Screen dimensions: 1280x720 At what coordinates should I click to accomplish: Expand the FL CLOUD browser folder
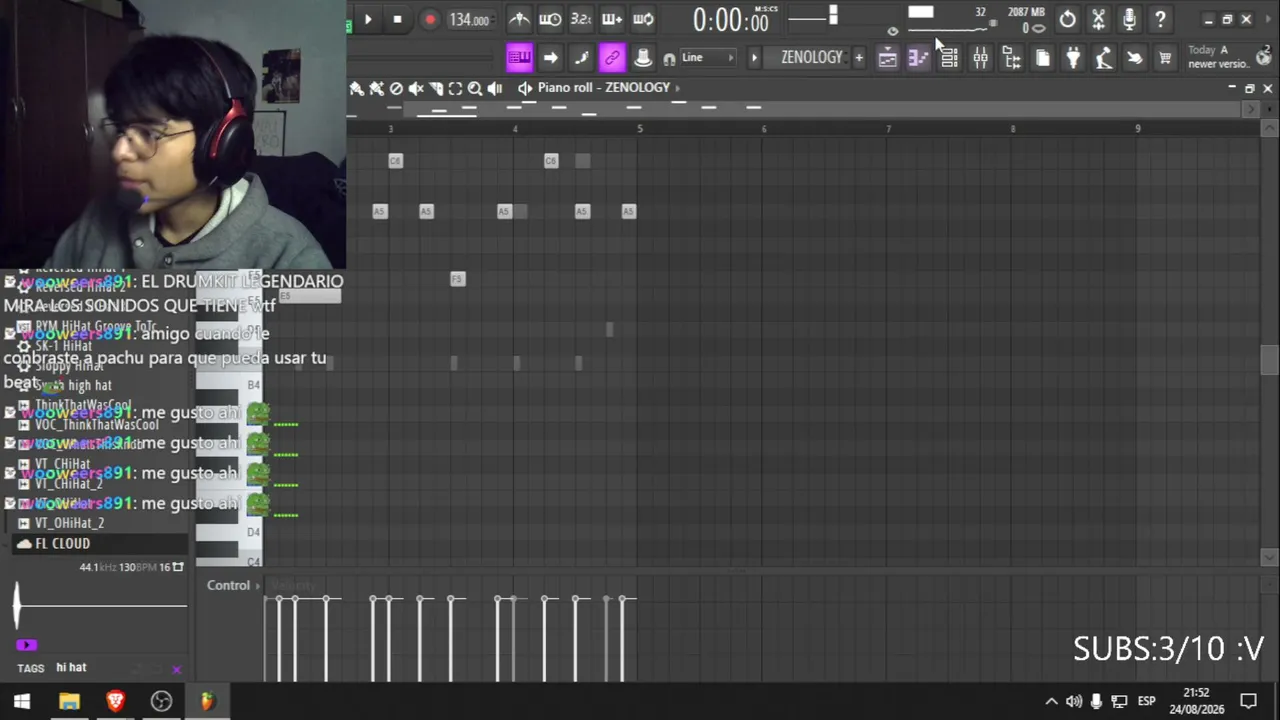click(62, 543)
